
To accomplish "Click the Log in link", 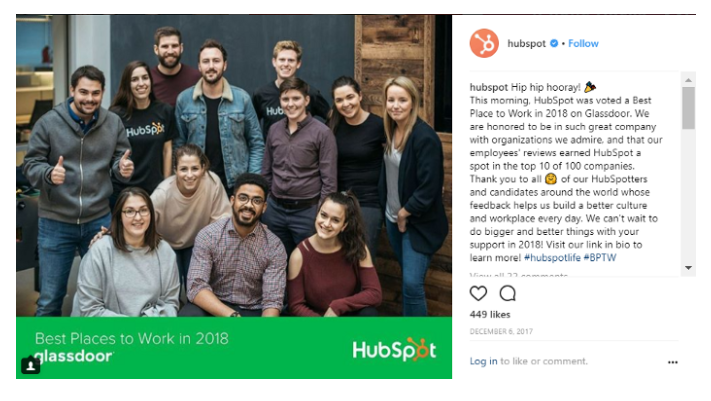I will [483, 361].
